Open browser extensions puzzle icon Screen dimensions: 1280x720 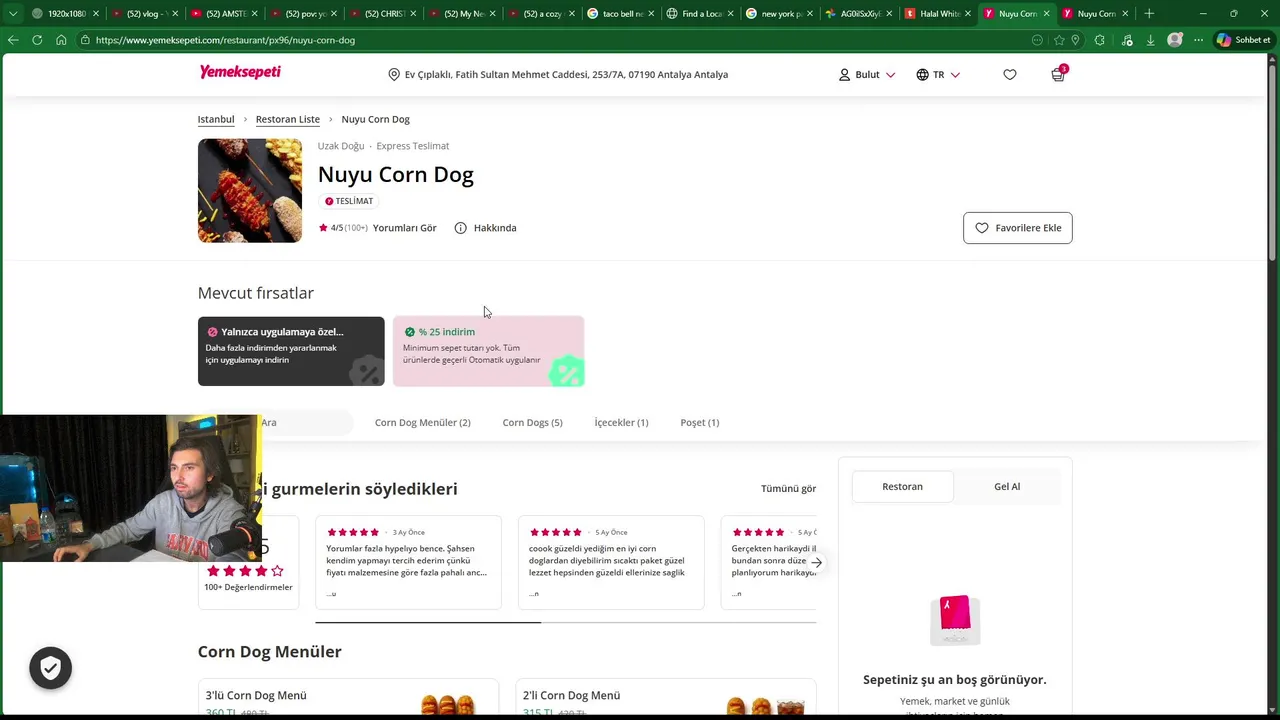point(1100,40)
